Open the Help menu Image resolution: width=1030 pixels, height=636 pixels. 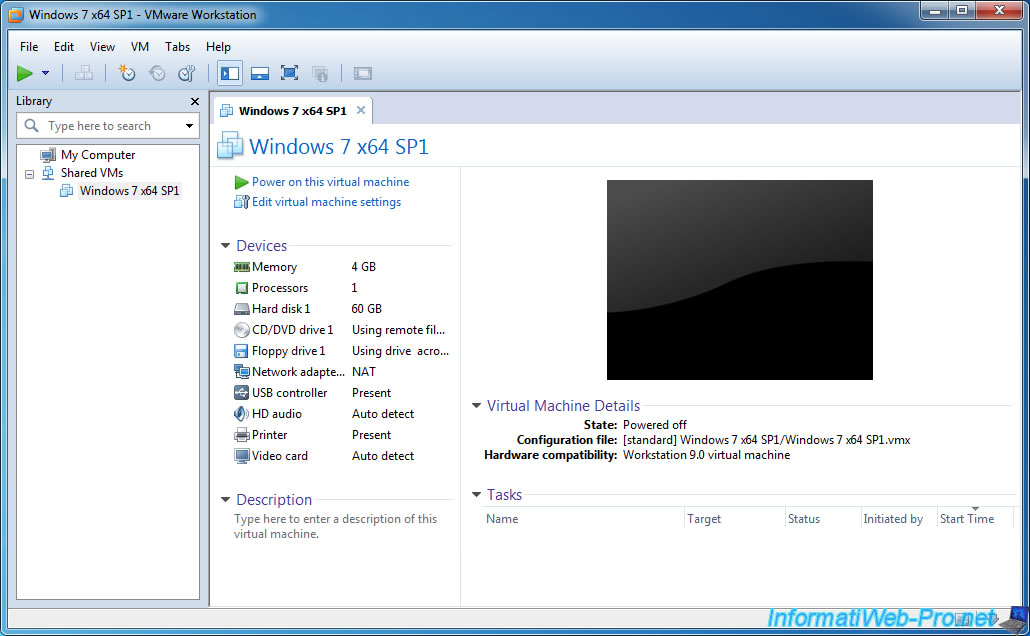(218, 47)
